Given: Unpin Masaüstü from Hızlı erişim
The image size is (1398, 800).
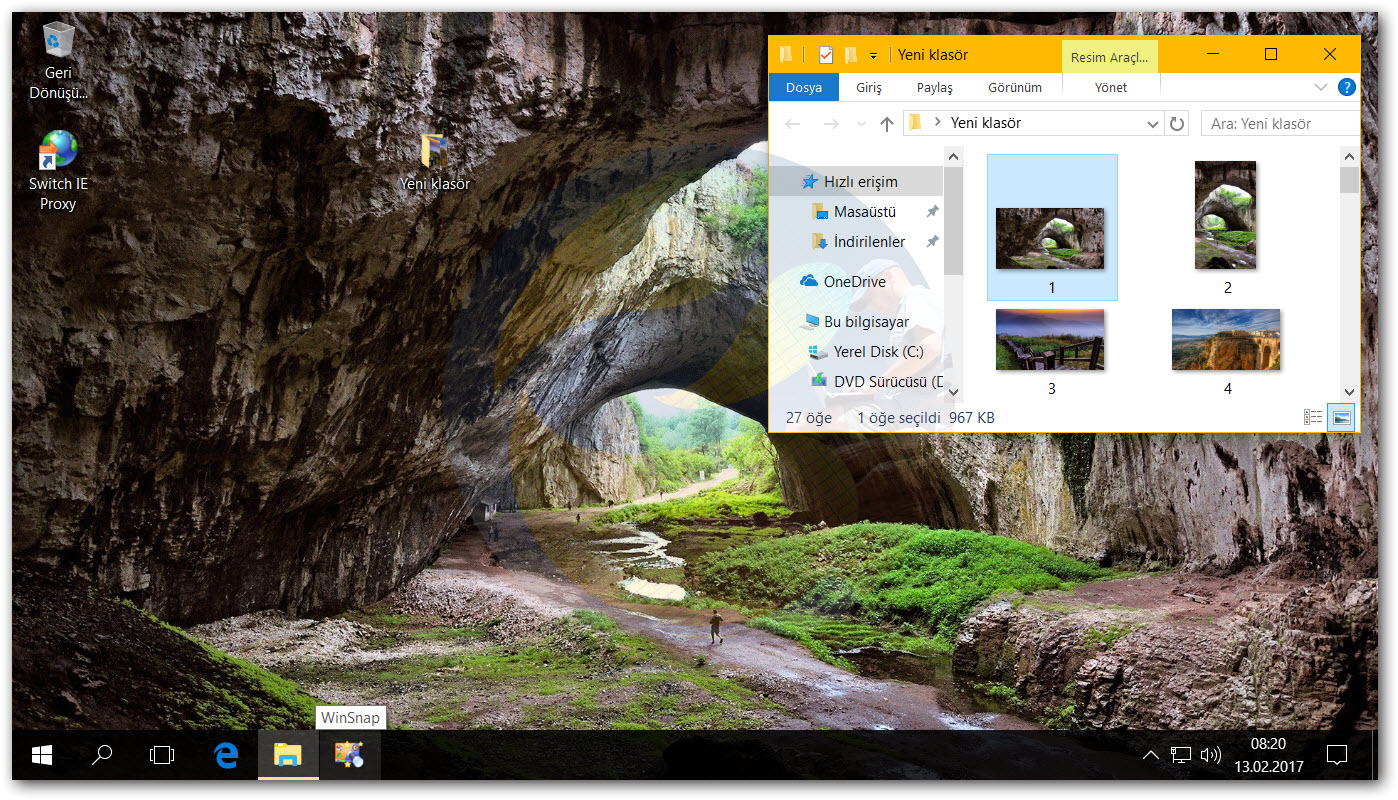Looking at the screenshot, I should (932, 211).
